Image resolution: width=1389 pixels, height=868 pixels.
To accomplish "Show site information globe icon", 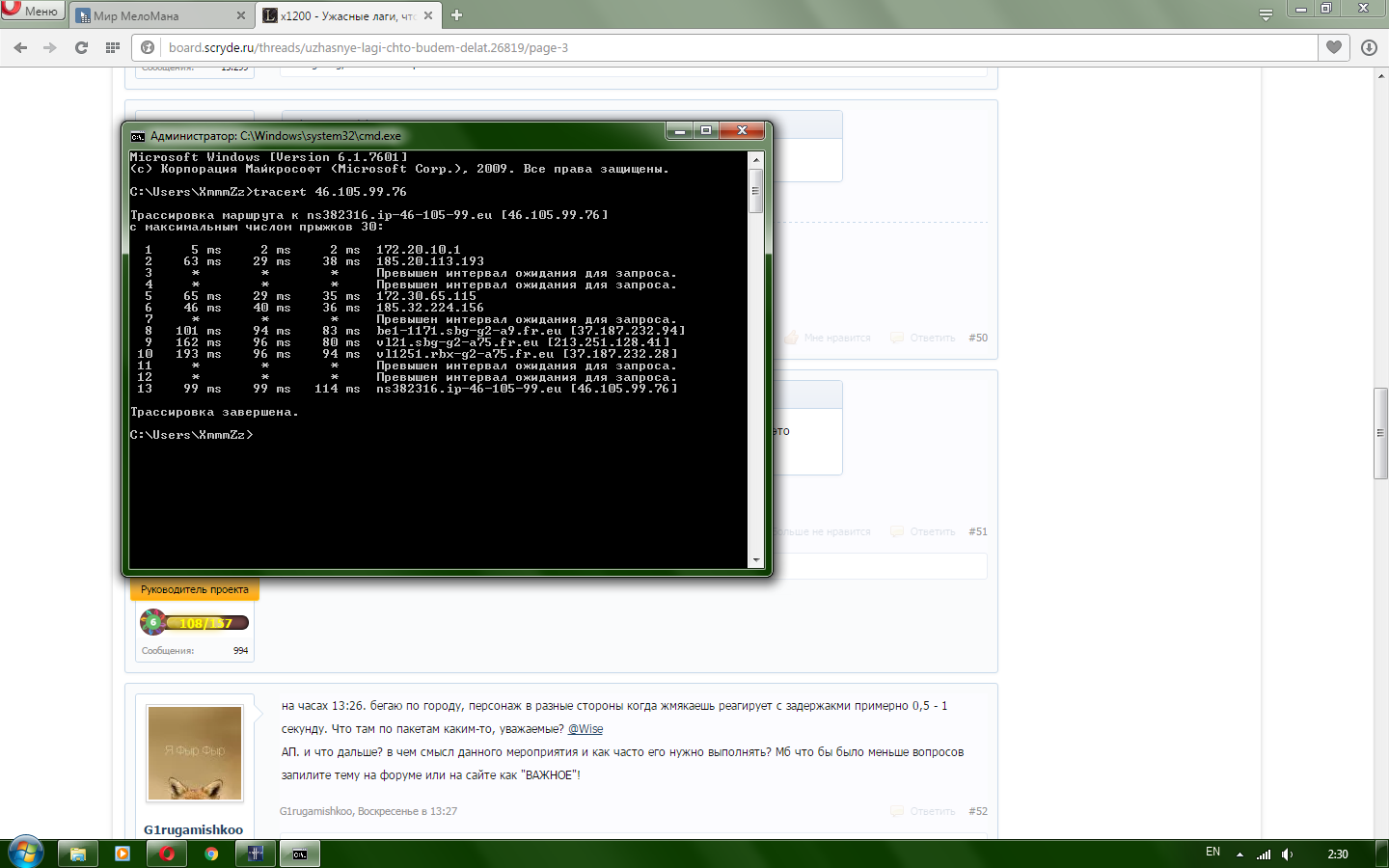I will tap(148, 47).
